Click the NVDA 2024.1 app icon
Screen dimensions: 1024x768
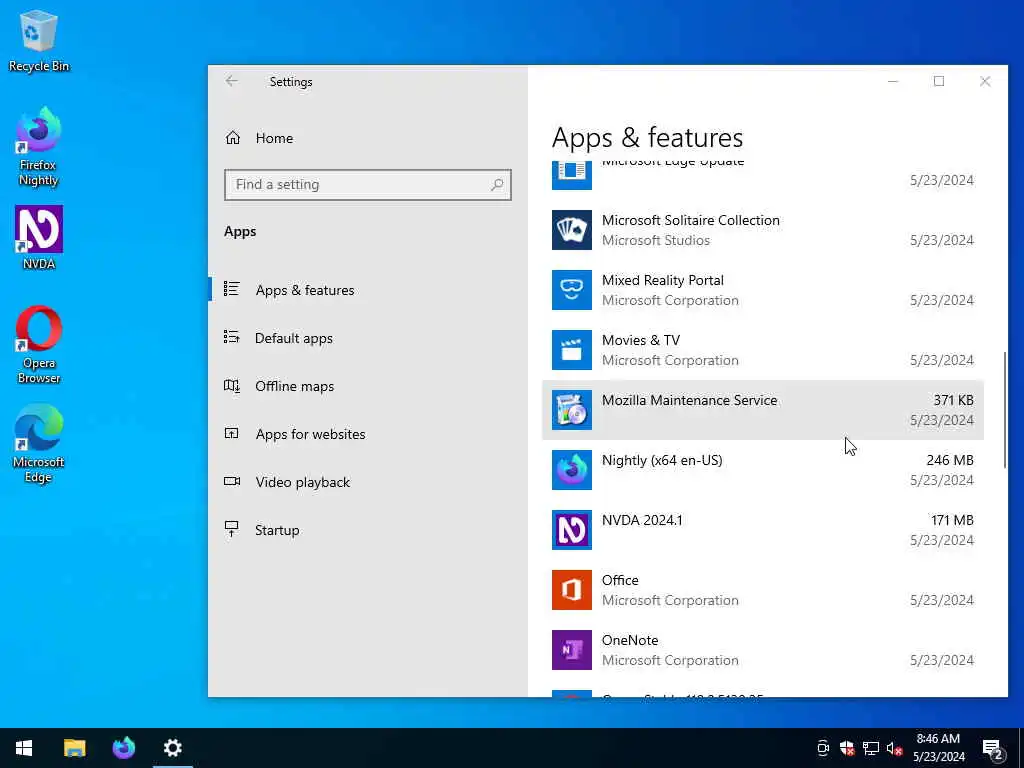[x=571, y=530]
